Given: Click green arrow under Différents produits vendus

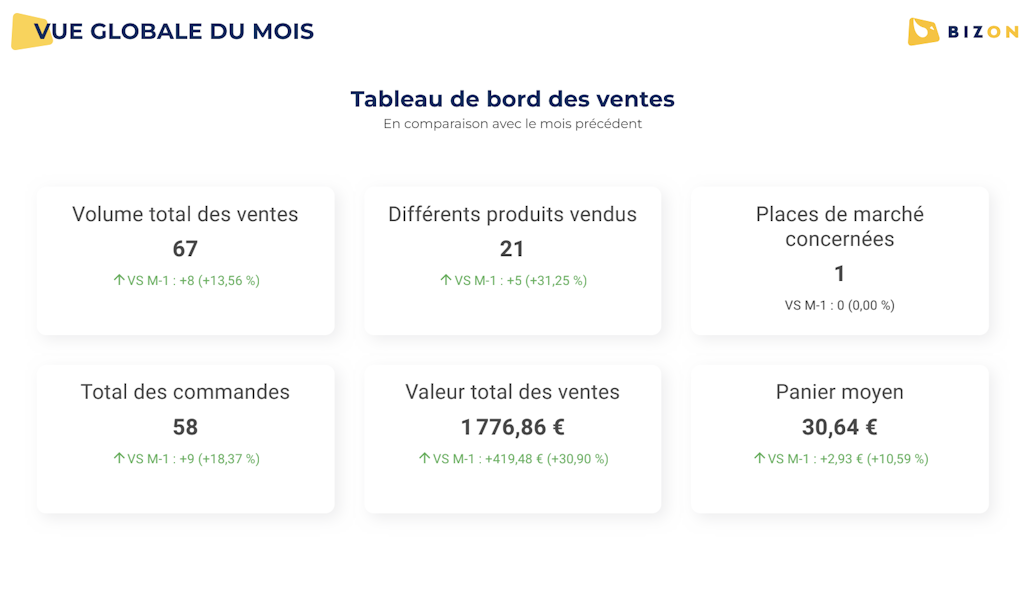Looking at the screenshot, I should coord(446,280).
